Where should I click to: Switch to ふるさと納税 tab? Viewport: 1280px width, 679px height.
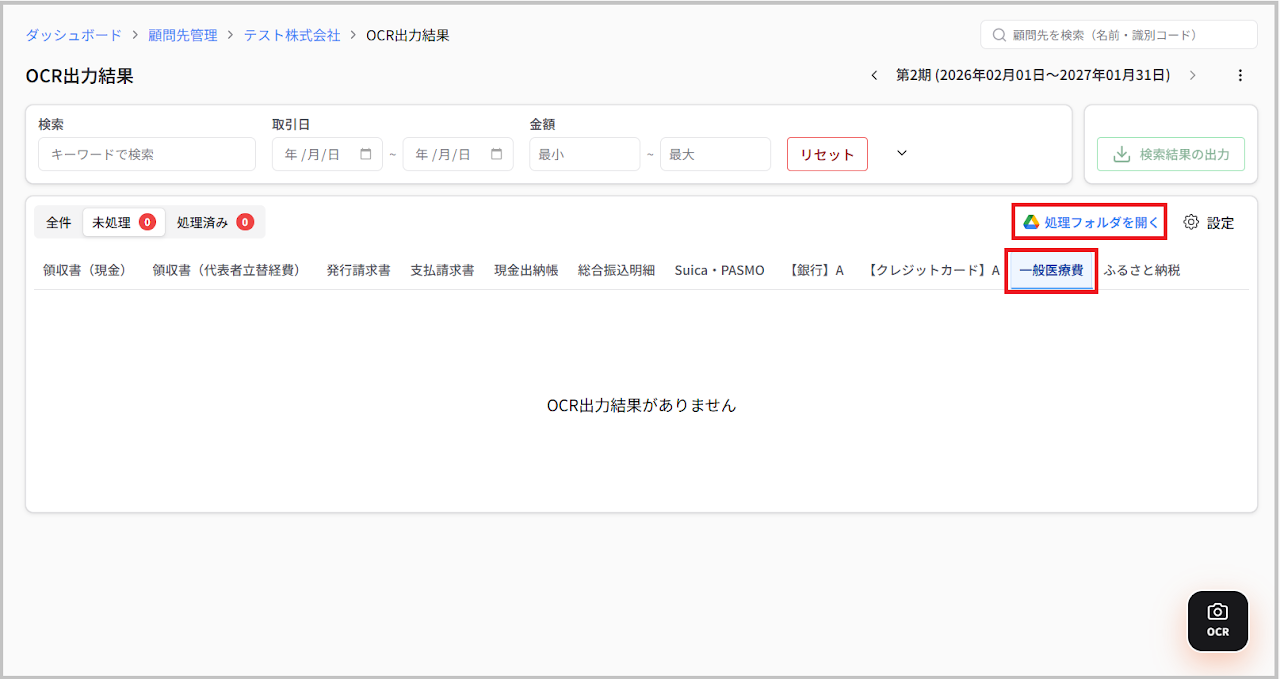coord(1142,270)
